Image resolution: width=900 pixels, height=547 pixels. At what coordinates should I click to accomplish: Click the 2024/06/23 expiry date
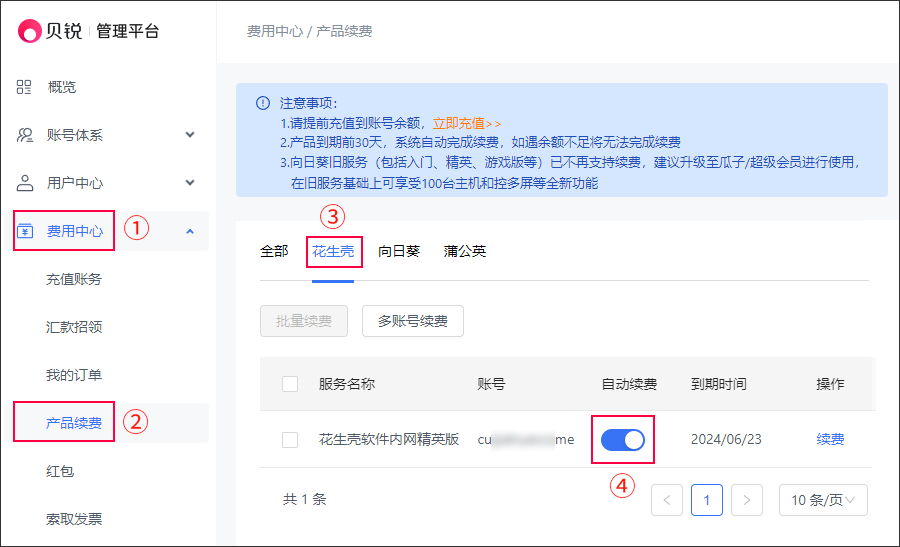[726, 440]
